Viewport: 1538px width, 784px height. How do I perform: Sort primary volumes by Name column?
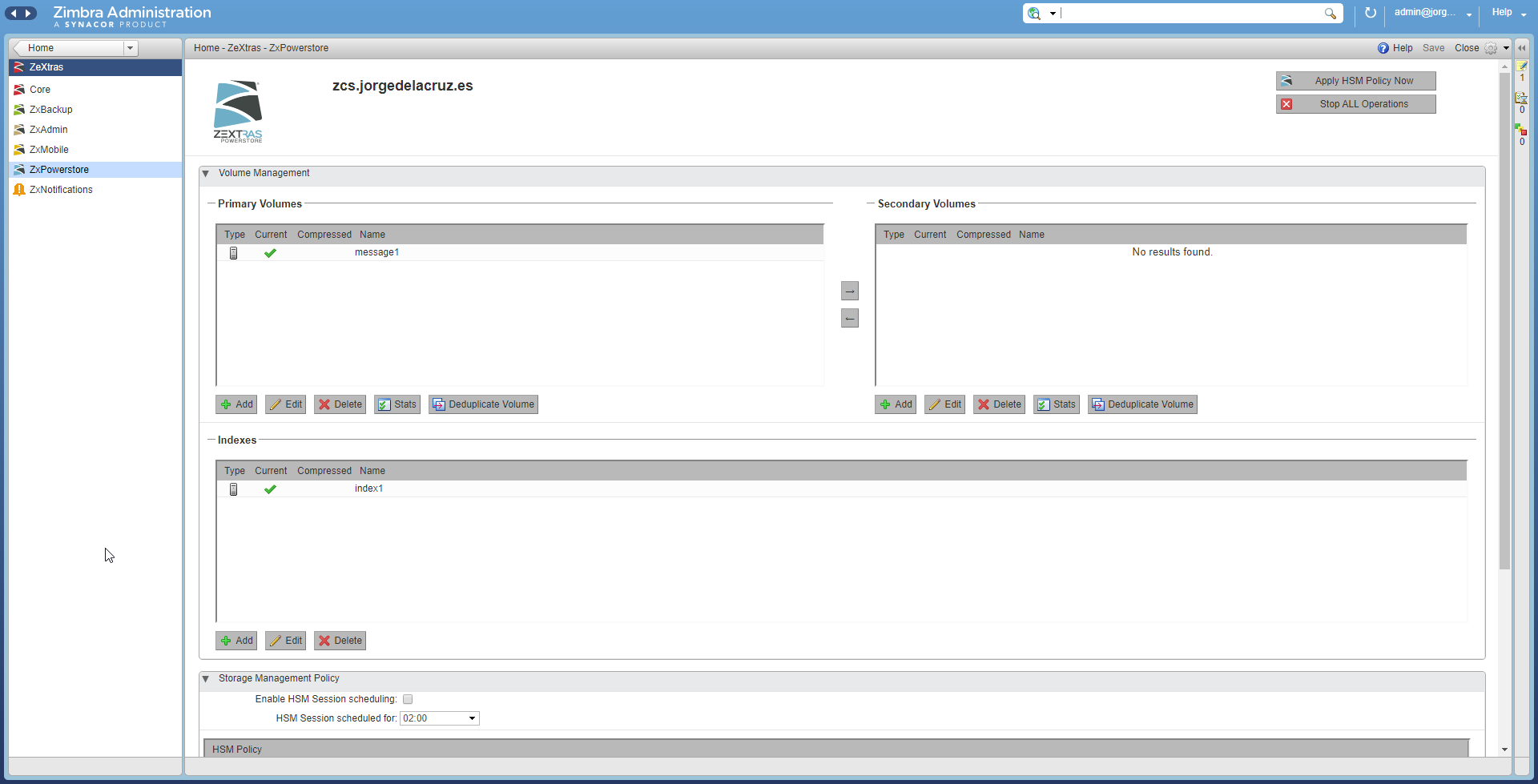tap(372, 235)
